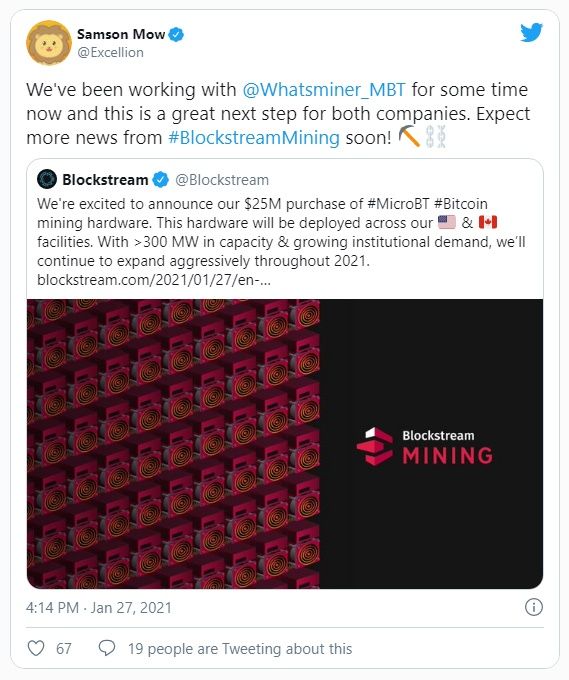
Task: Click the Blockstream round avatar icon
Action: (x=47, y=179)
